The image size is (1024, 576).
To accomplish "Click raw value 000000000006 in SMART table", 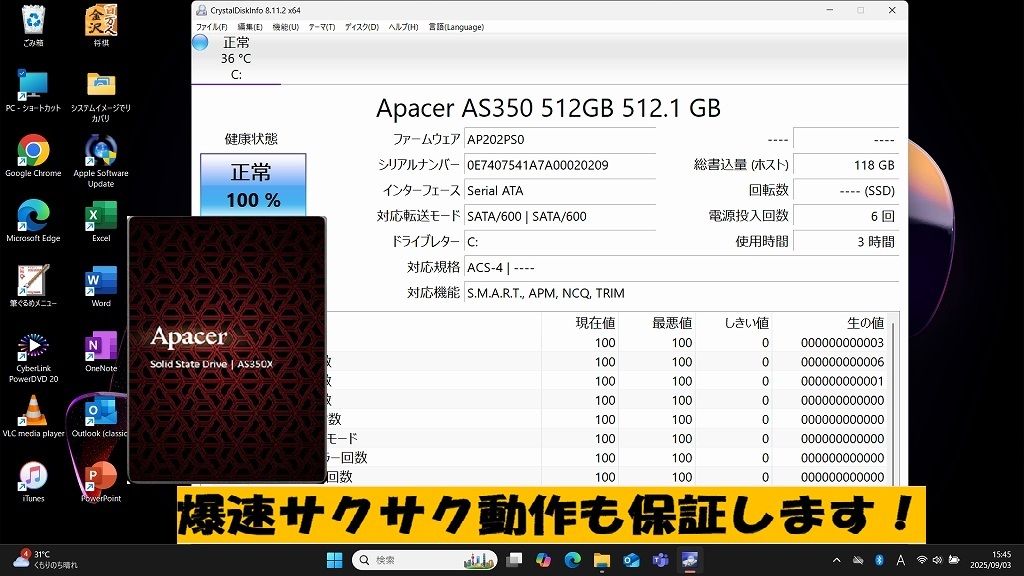I will tap(842, 362).
